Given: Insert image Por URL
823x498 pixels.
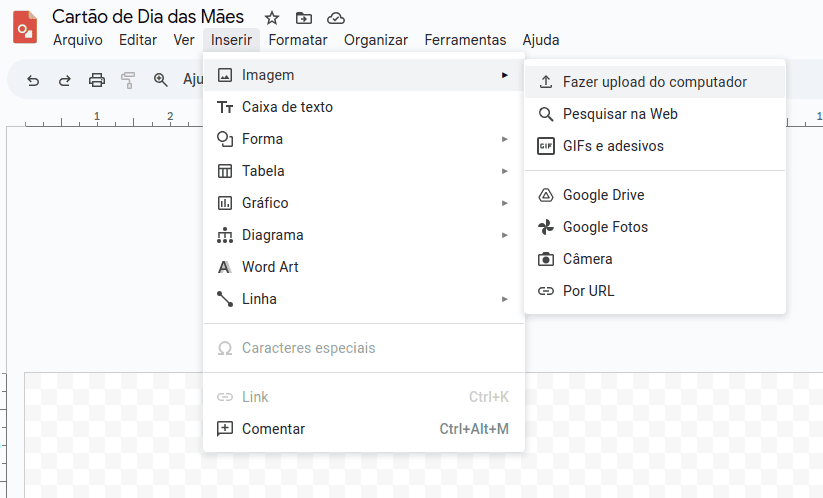Looking at the screenshot, I should 655,291.
